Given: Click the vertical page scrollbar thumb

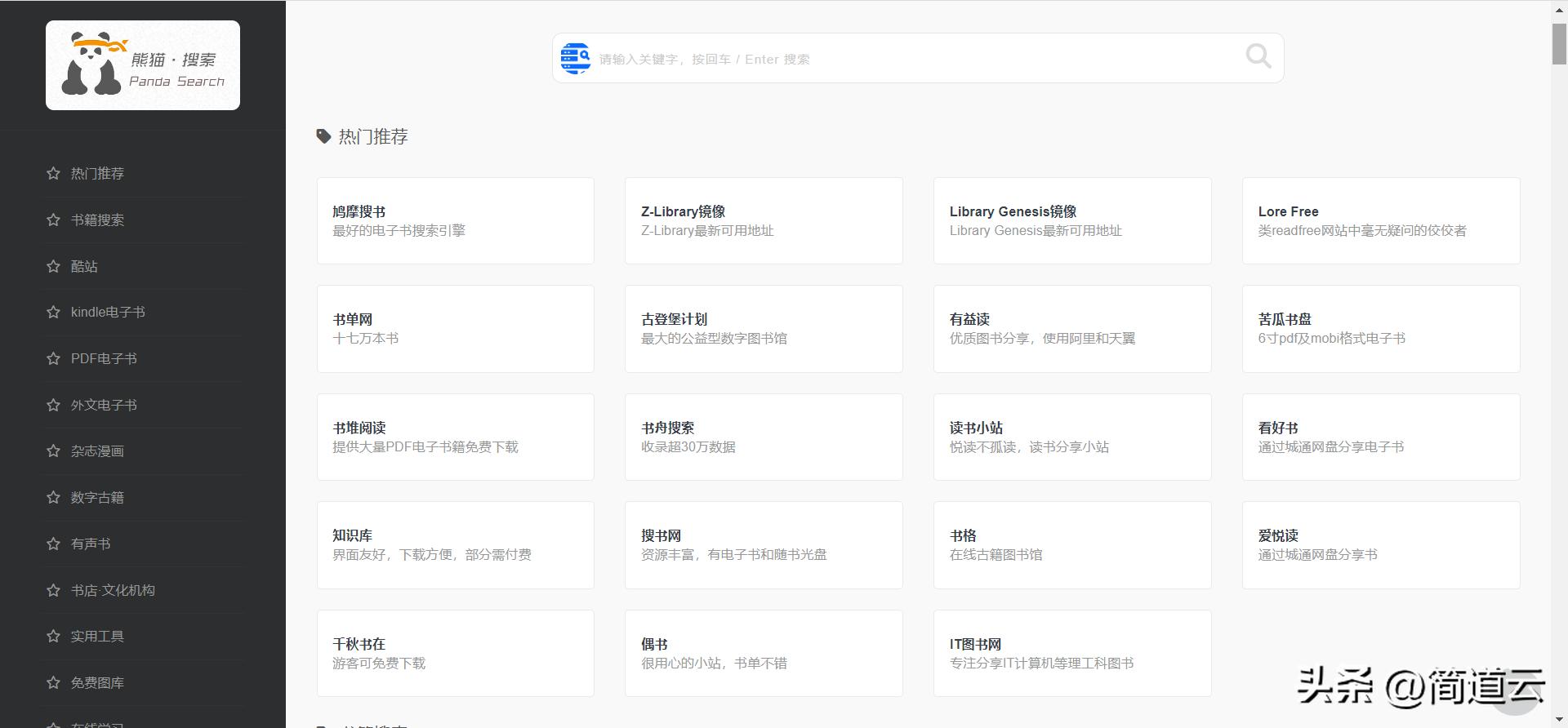Looking at the screenshot, I should point(1559,42).
